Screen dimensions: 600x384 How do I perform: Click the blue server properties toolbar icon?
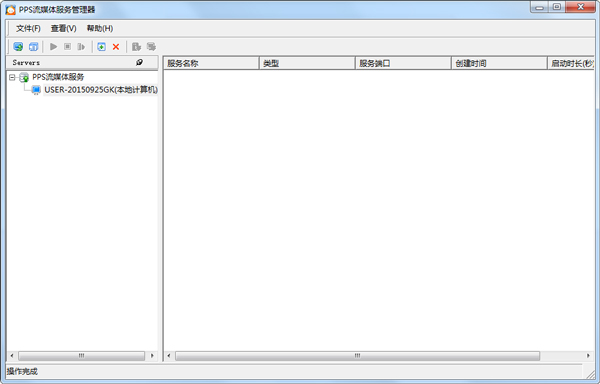[33, 47]
